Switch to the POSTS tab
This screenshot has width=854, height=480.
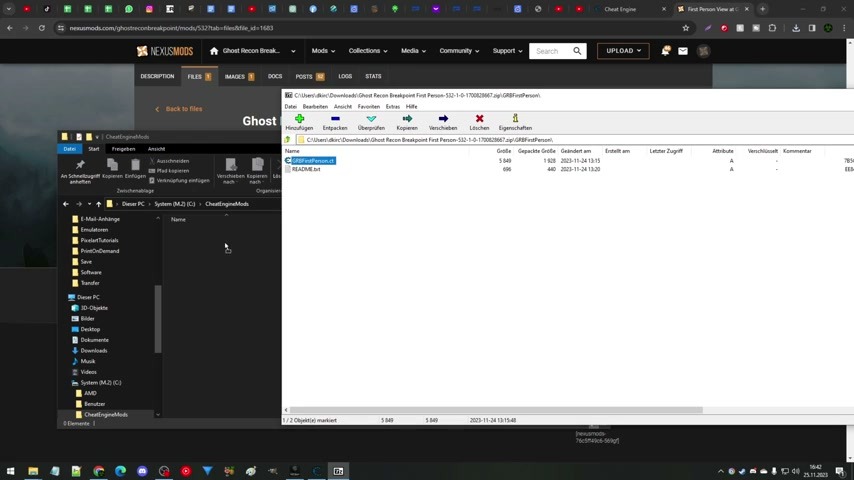pos(309,77)
